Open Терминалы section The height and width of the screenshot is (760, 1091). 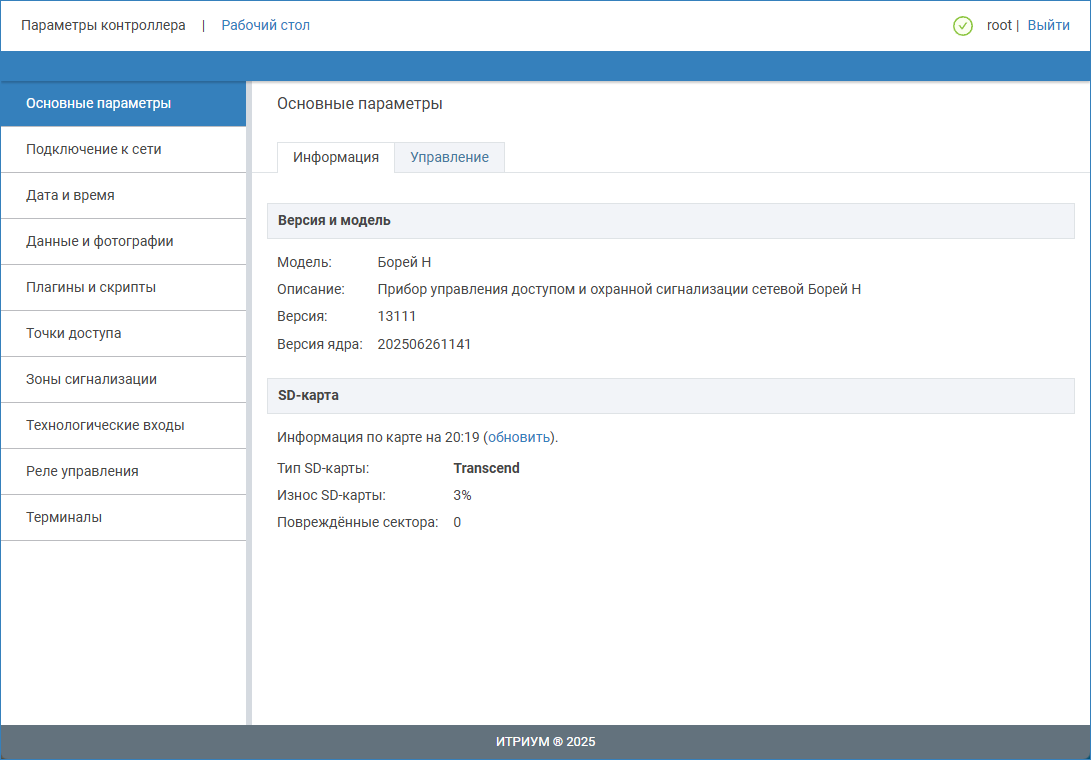click(x=123, y=517)
